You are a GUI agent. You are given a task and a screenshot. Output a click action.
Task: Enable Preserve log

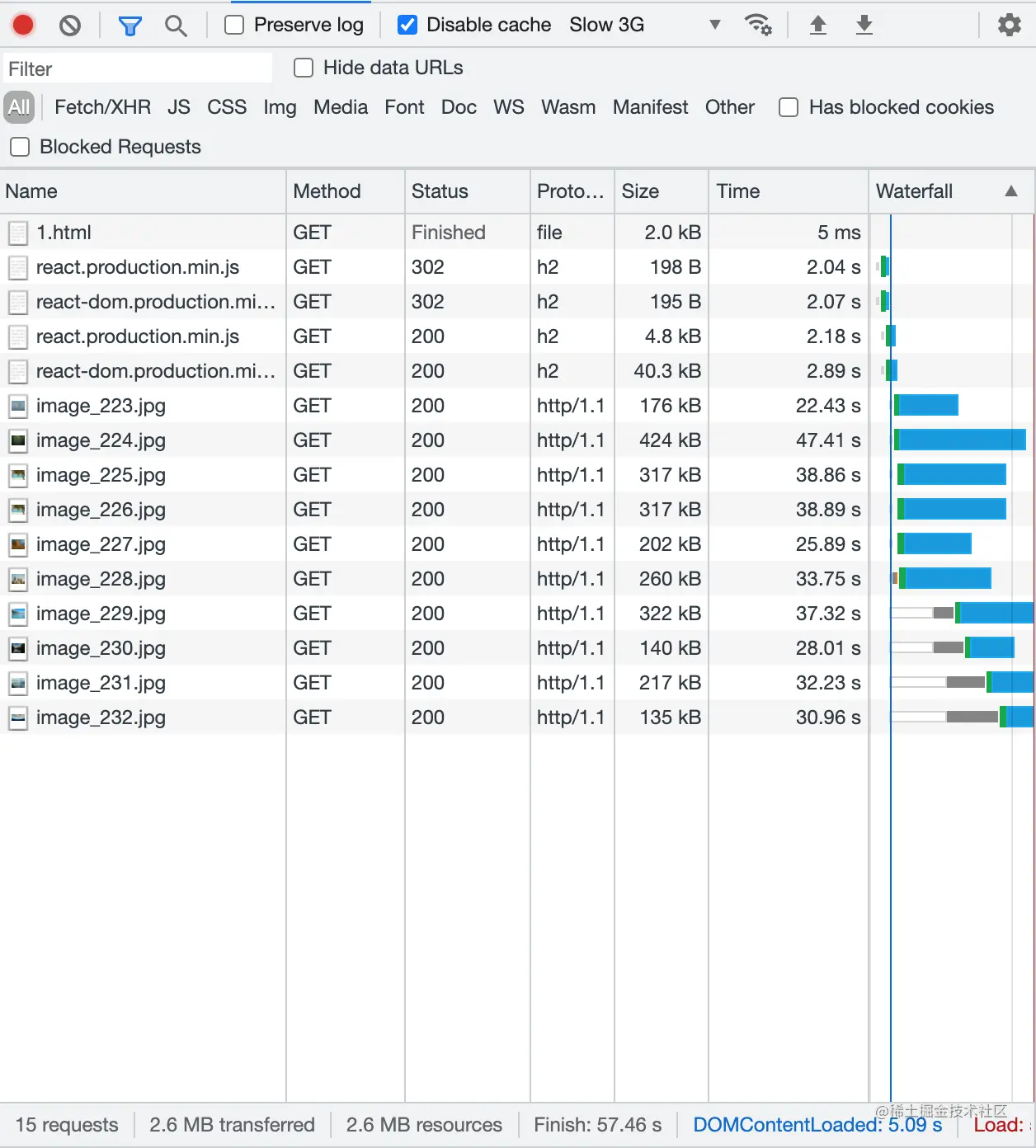point(233,25)
